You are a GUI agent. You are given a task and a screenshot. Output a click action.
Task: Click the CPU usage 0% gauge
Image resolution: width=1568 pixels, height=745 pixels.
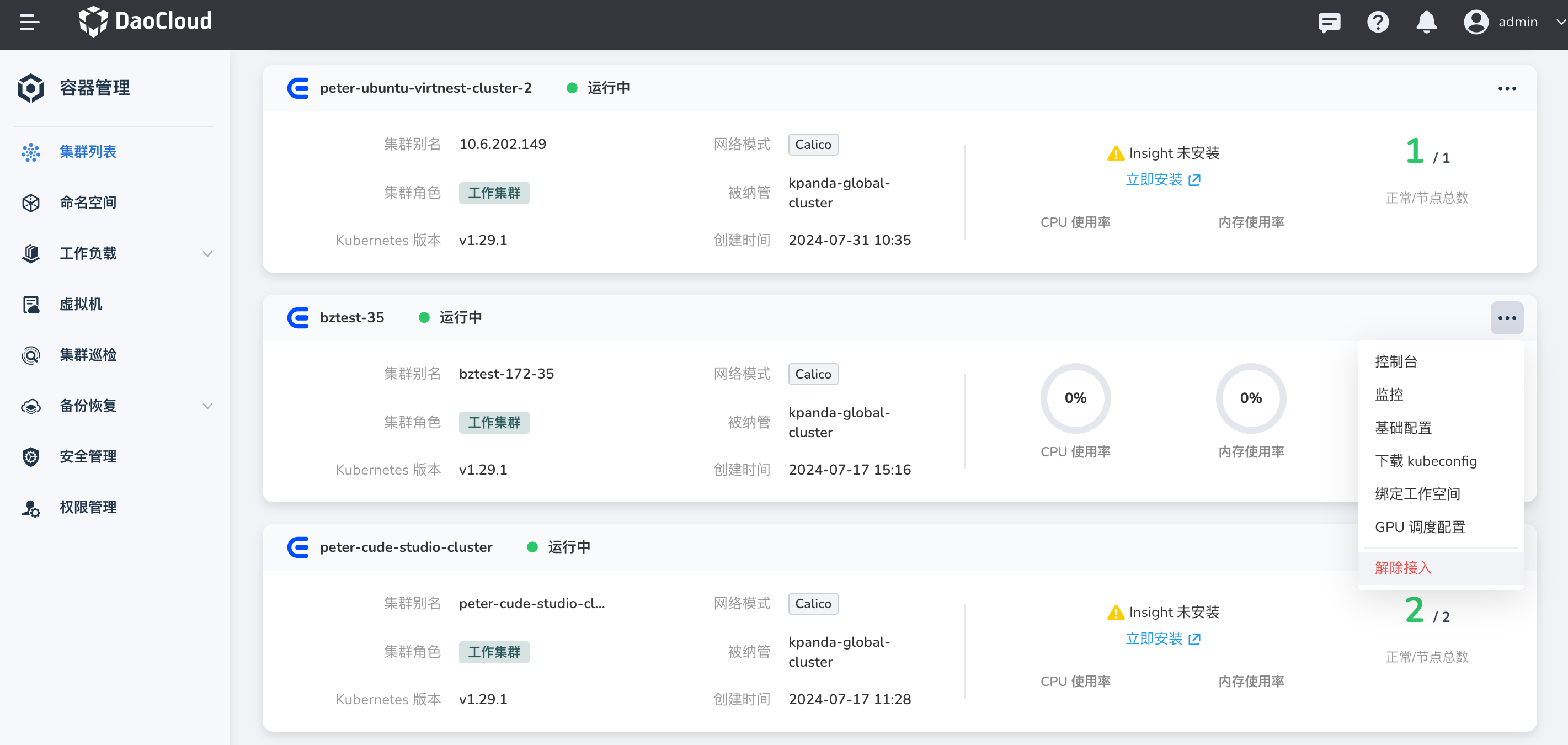[x=1075, y=398]
